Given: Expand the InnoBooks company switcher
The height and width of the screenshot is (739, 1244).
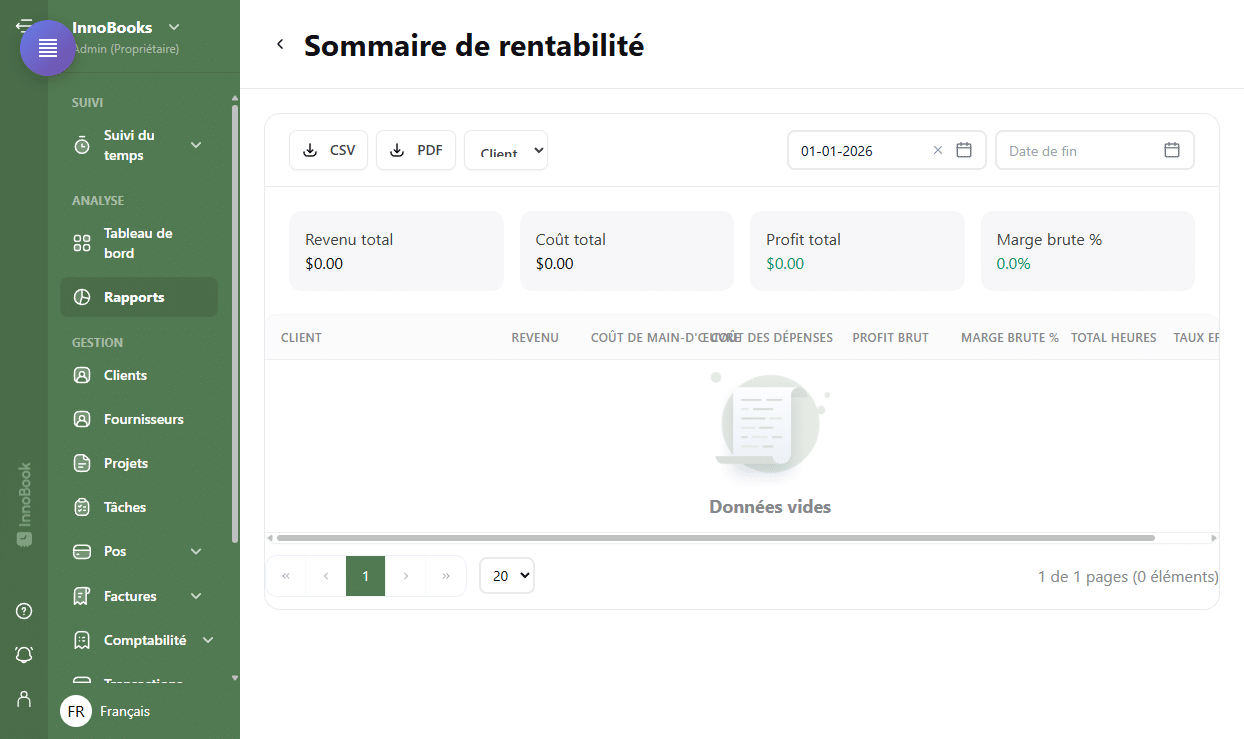Looking at the screenshot, I should point(174,27).
